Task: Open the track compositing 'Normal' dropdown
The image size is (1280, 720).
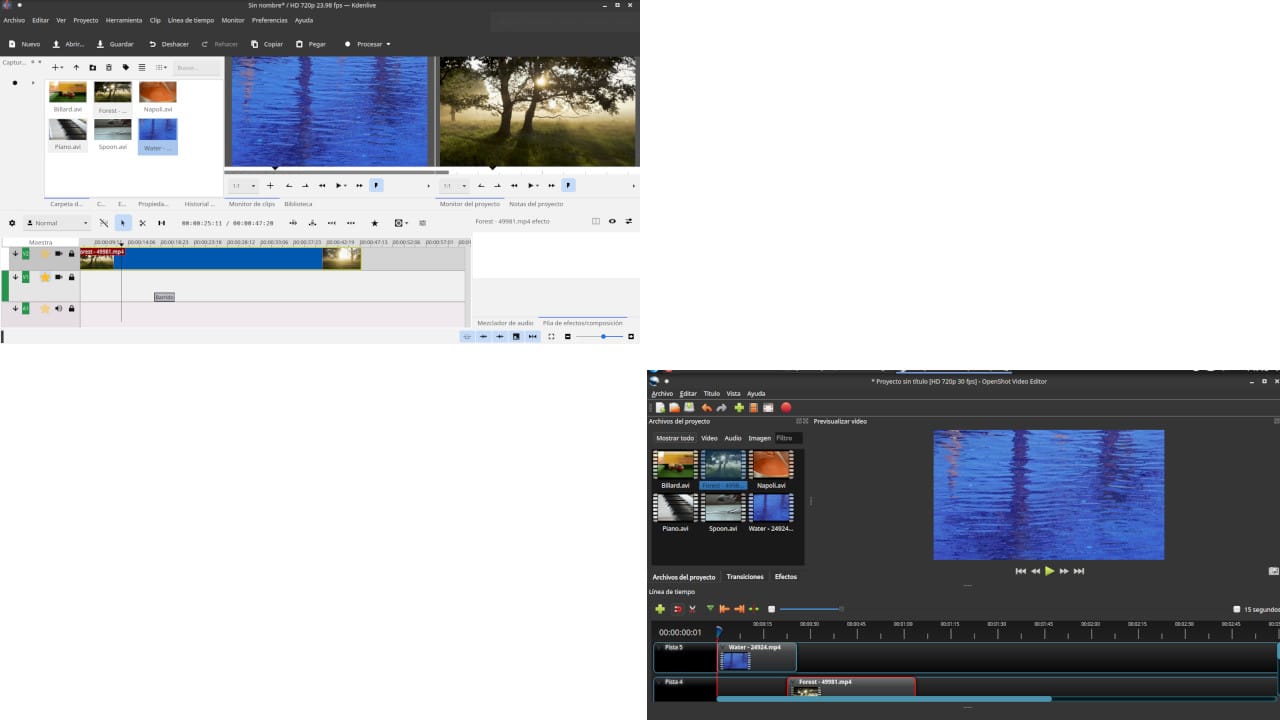Action: [x=57, y=223]
